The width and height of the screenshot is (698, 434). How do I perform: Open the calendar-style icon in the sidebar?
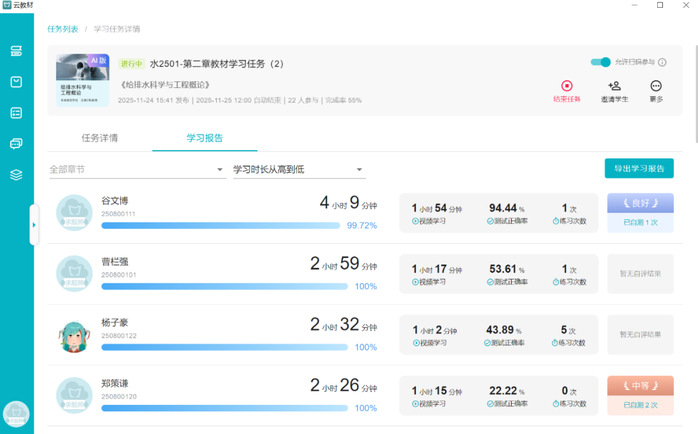click(x=16, y=82)
